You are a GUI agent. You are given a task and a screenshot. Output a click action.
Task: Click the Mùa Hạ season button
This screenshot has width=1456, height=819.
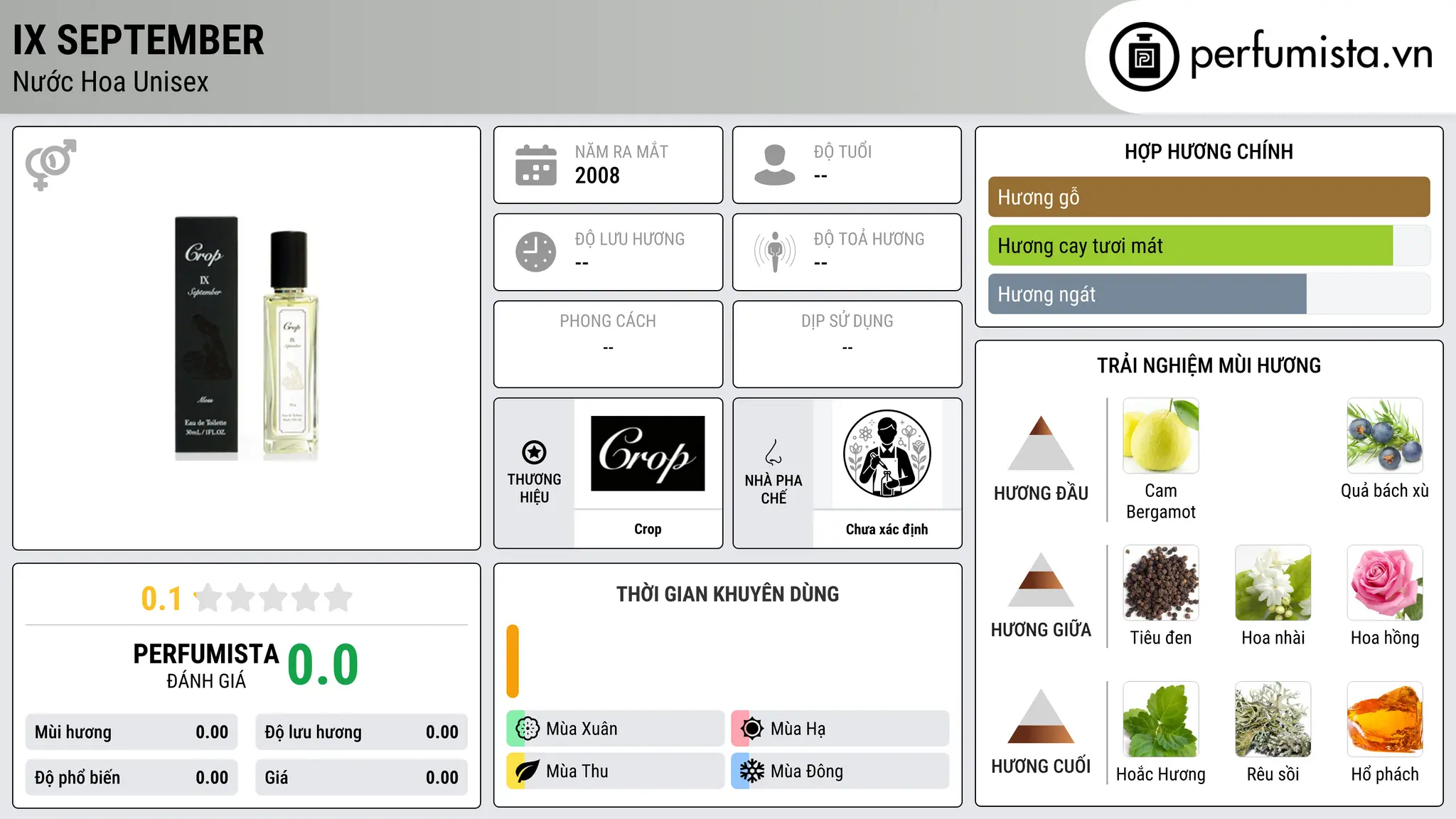click(x=840, y=729)
